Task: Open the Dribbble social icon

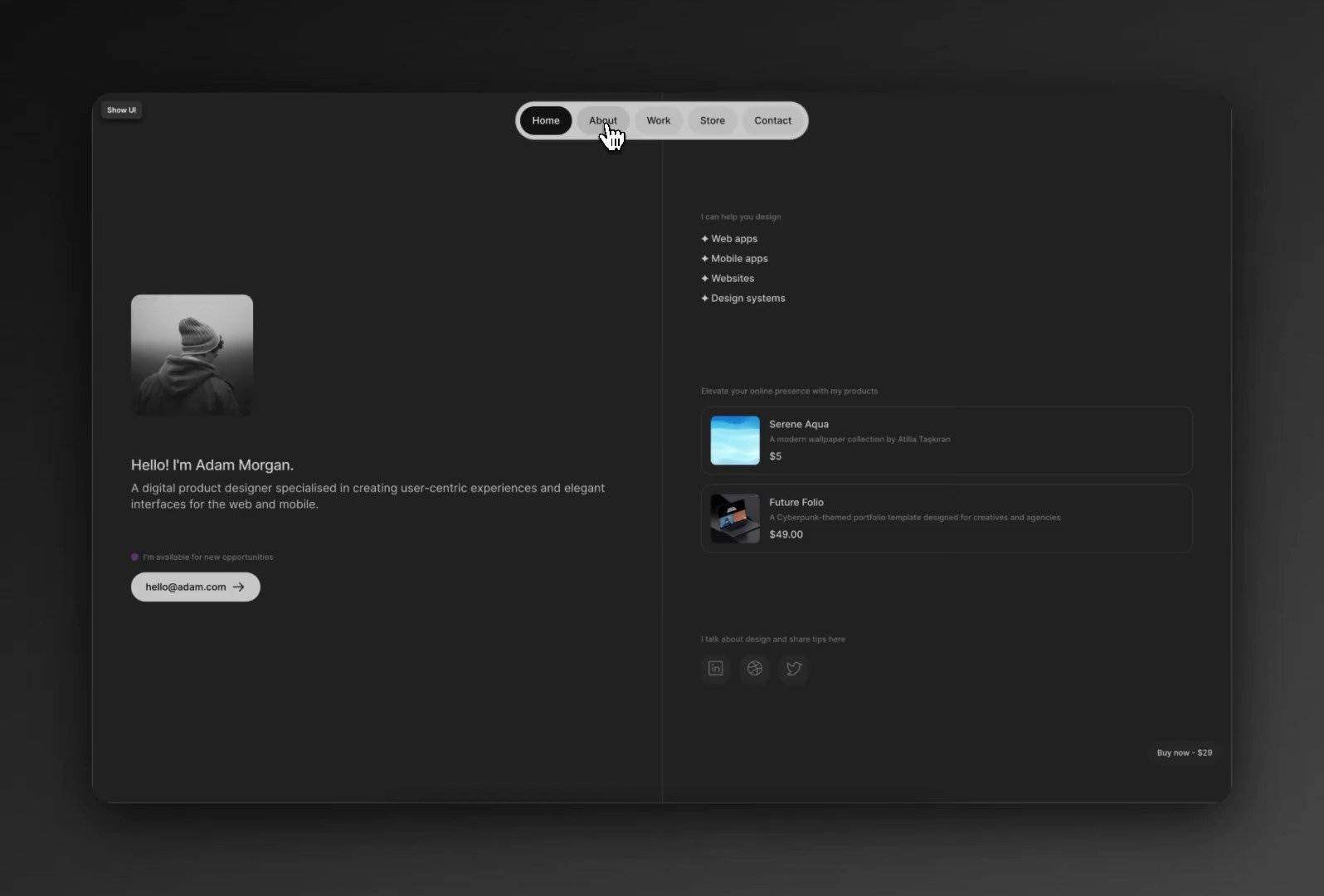Action: tap(754, 669)
